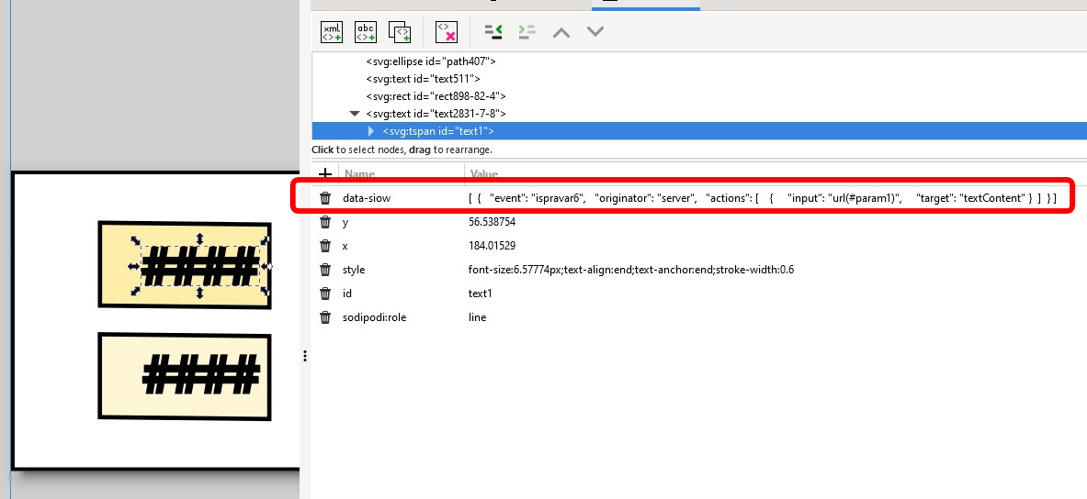Edit the data-siow attribute value
Screen dimensions: 1087x499
click(x=760, y=198)
